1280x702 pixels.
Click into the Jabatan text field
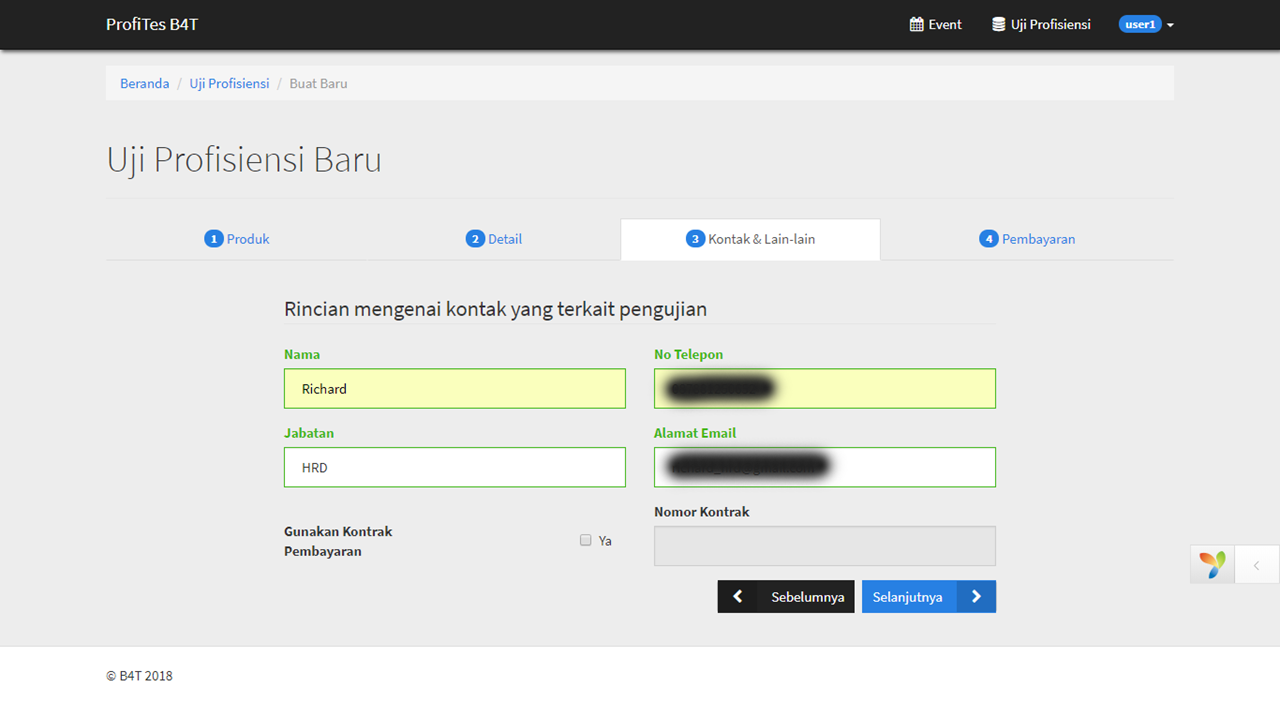(x=454, y=467)
